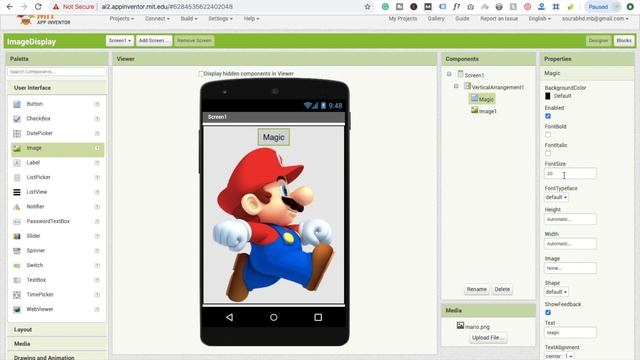This screenshot has width=640, height=360.
Task: Select the Spinner component icon
Action: coord(17,251)
